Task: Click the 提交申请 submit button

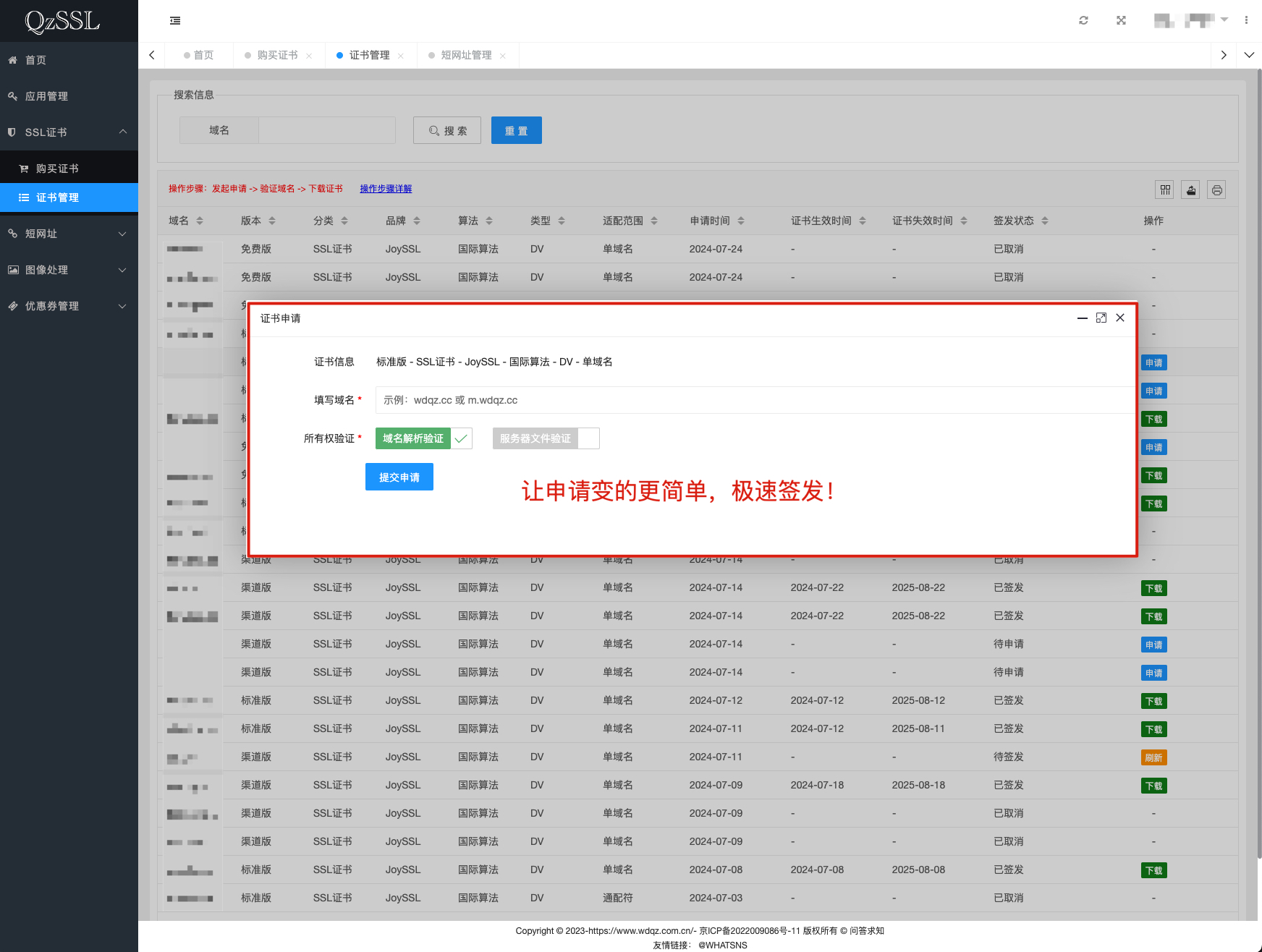Action: click(x=399, y=477)
